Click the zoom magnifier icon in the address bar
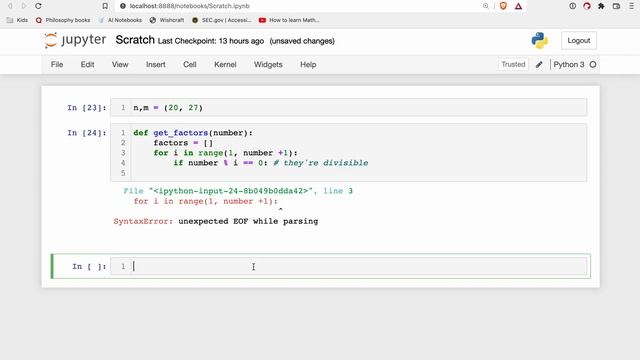This screenshot has width=640, height=360. (485, 6)
